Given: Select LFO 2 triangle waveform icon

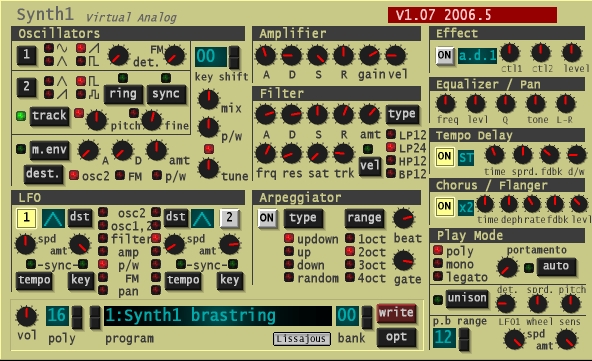Looking at the screenshot, I should tap(202, 218).
